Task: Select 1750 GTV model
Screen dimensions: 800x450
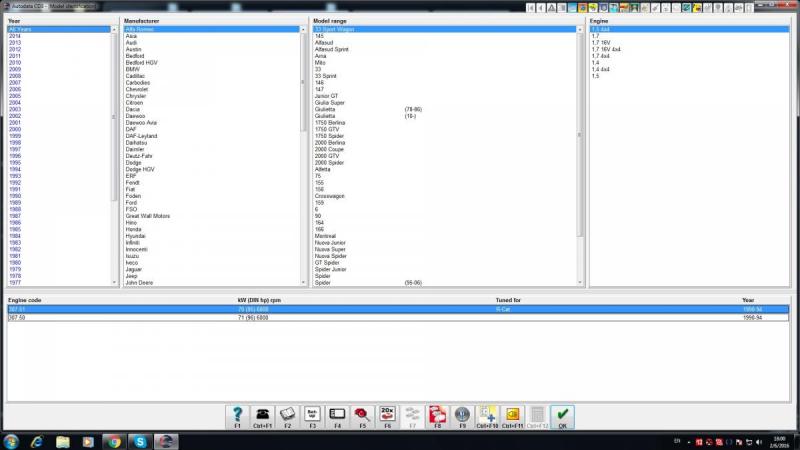Action: click(327, 129)
